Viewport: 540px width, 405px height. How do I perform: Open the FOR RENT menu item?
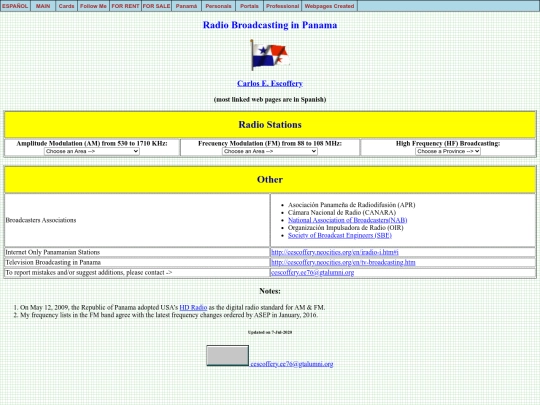tap(125, 6)
